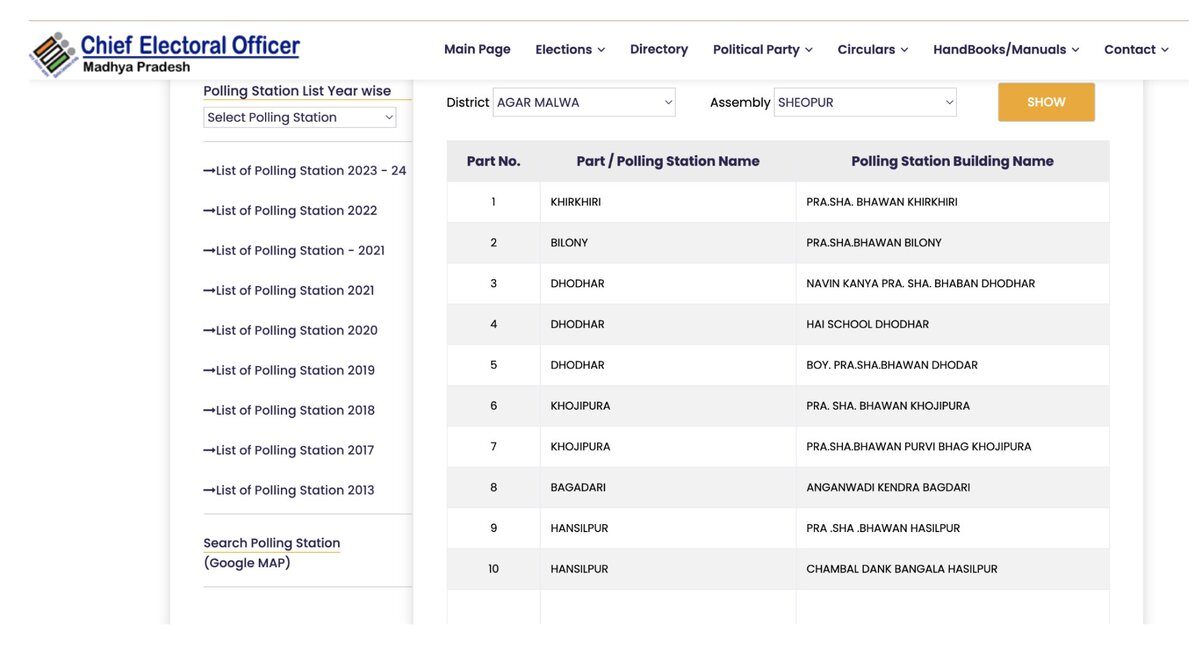Click the Part No. column header
The height and width of the screenshot is (652, 1200).
coord(493,161)
